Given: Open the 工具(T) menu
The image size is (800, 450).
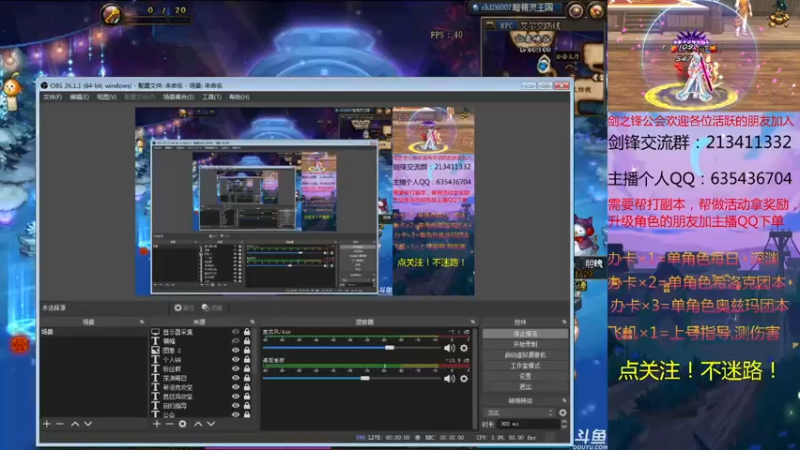Looking at the screenshot, I should pyautogui.click(x=212, y=97).
